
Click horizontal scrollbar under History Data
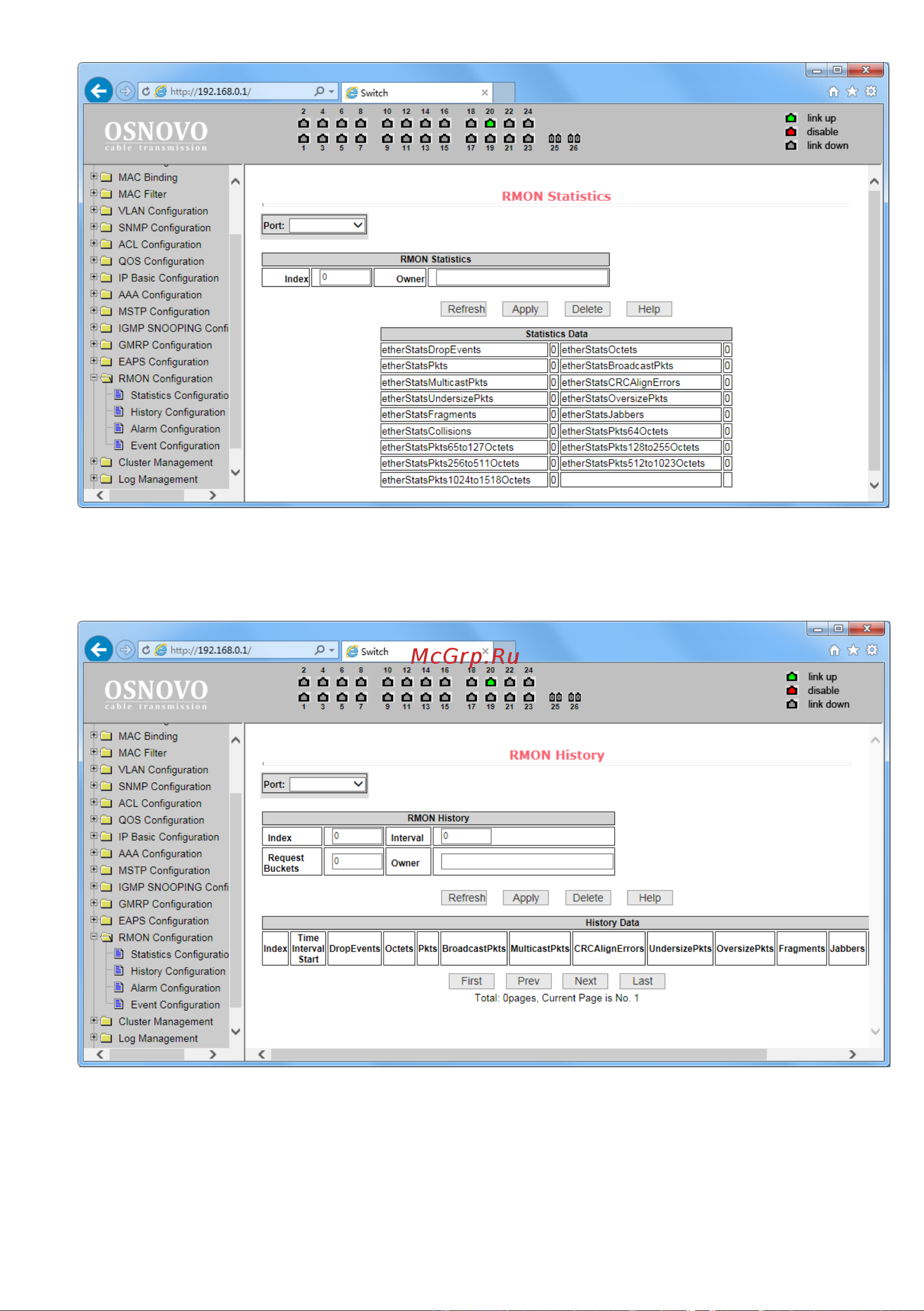[518, 1054]
